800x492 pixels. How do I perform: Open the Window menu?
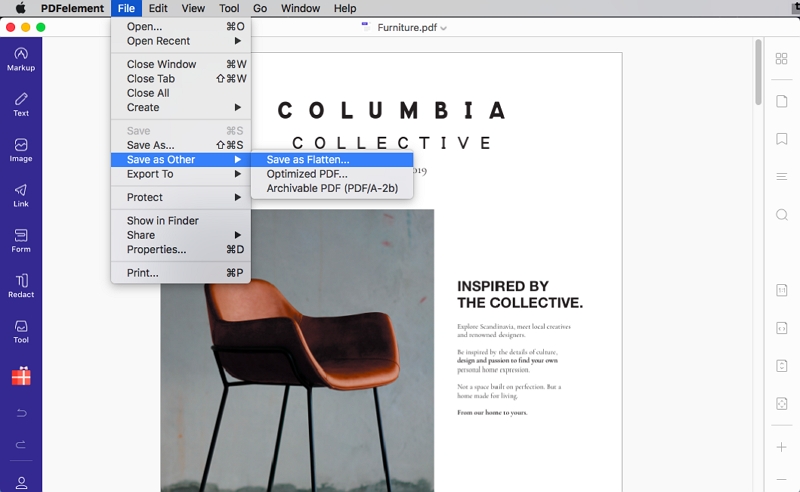pos(300,8)
